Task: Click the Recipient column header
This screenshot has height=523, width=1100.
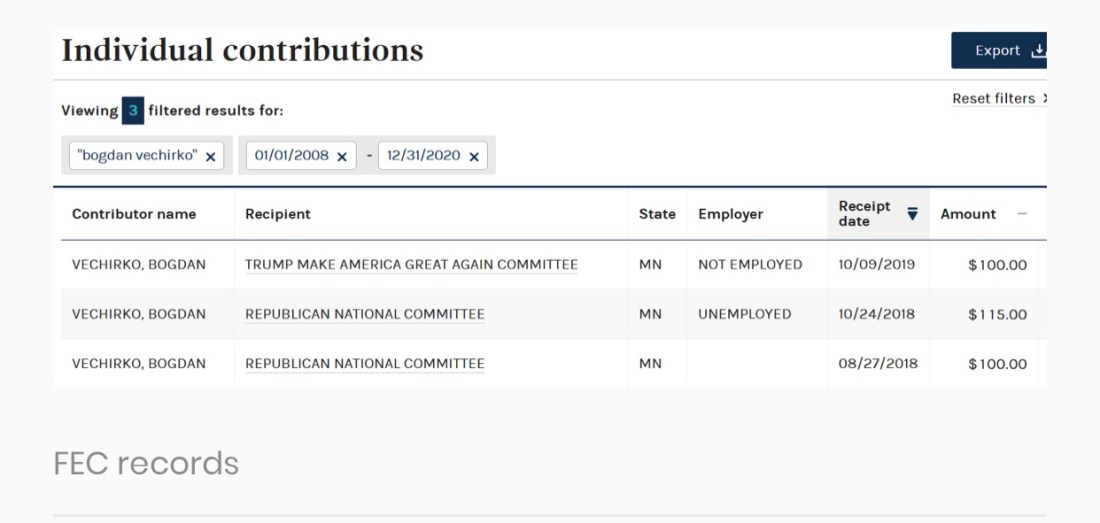Action: click(278, 214)
